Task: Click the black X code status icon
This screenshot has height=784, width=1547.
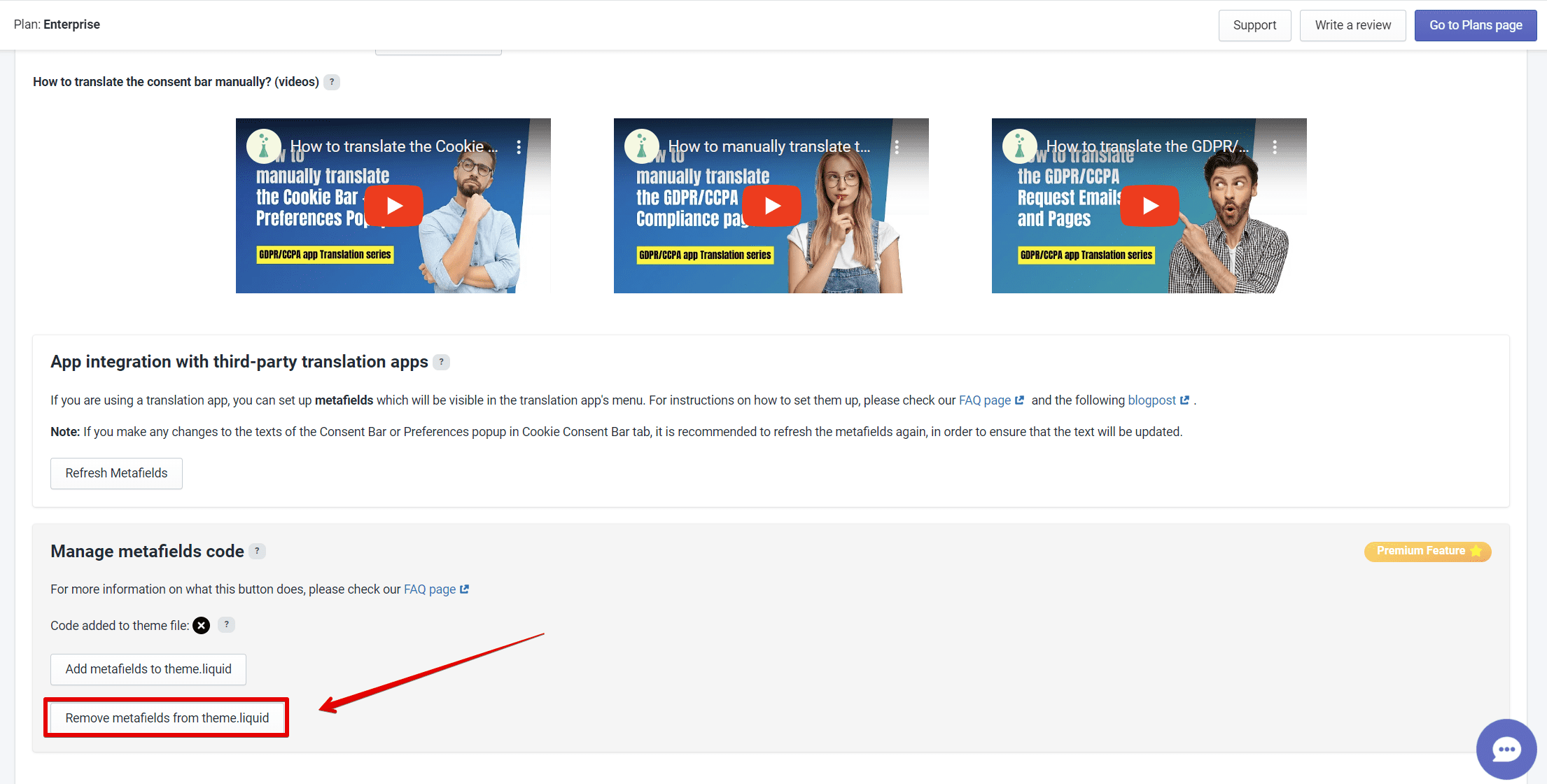Action: pyautogui.click(x=201, y=625)
